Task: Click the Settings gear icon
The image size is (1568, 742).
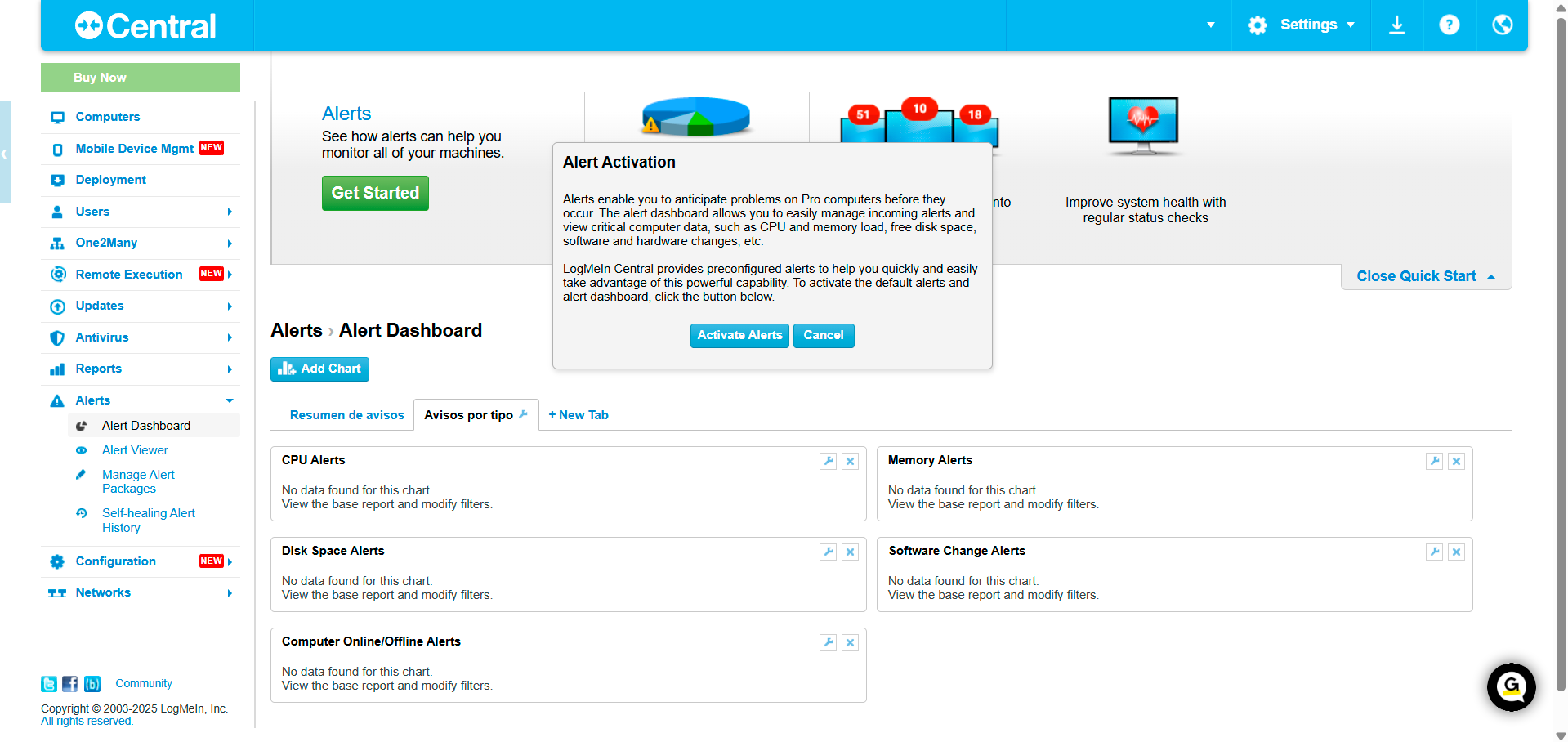Action: (x=1258, y=25)
